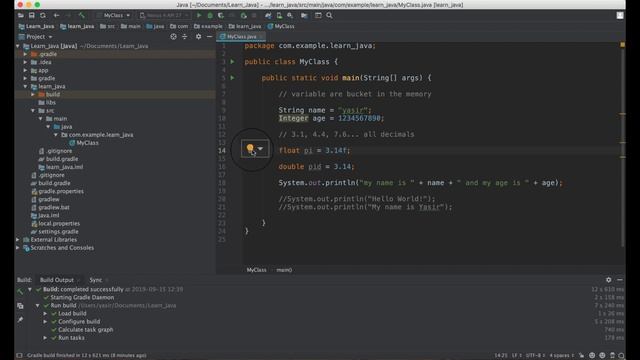
Task: Select MyClass file in project tree
Action: click(x=84, y=143)
